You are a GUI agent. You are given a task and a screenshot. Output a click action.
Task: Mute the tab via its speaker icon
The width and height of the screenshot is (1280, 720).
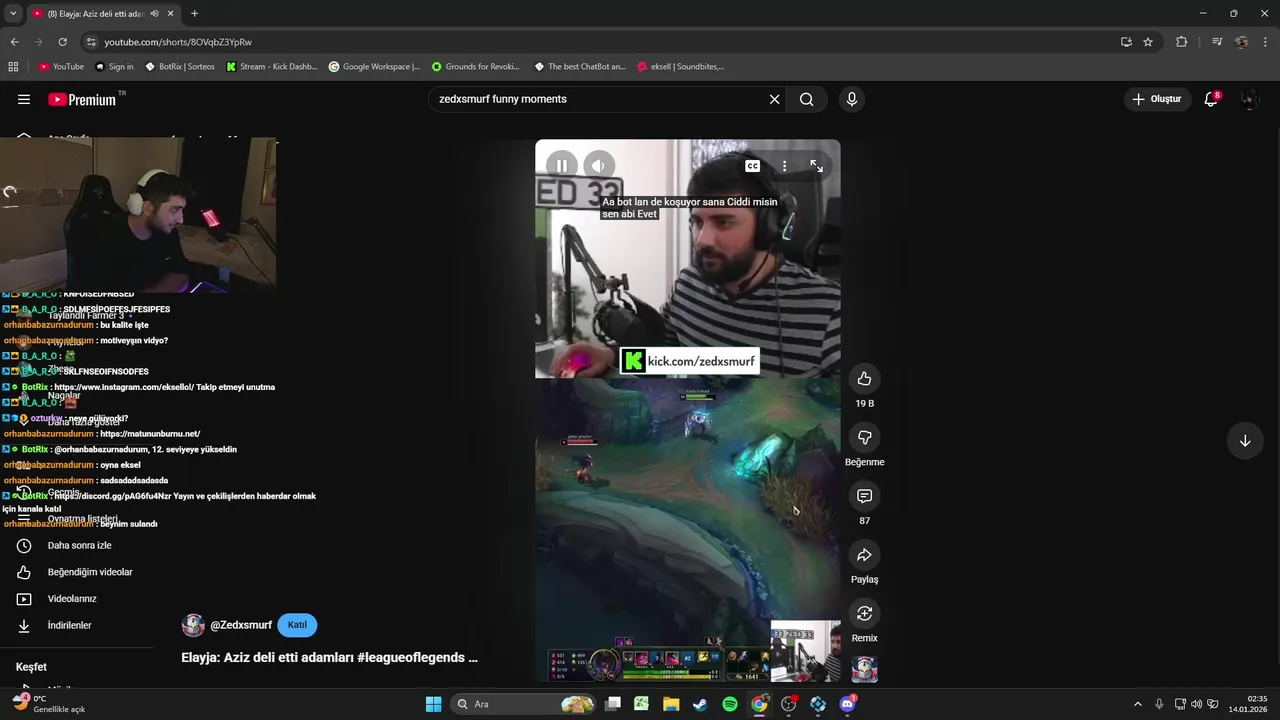click(x=154, y=13)
